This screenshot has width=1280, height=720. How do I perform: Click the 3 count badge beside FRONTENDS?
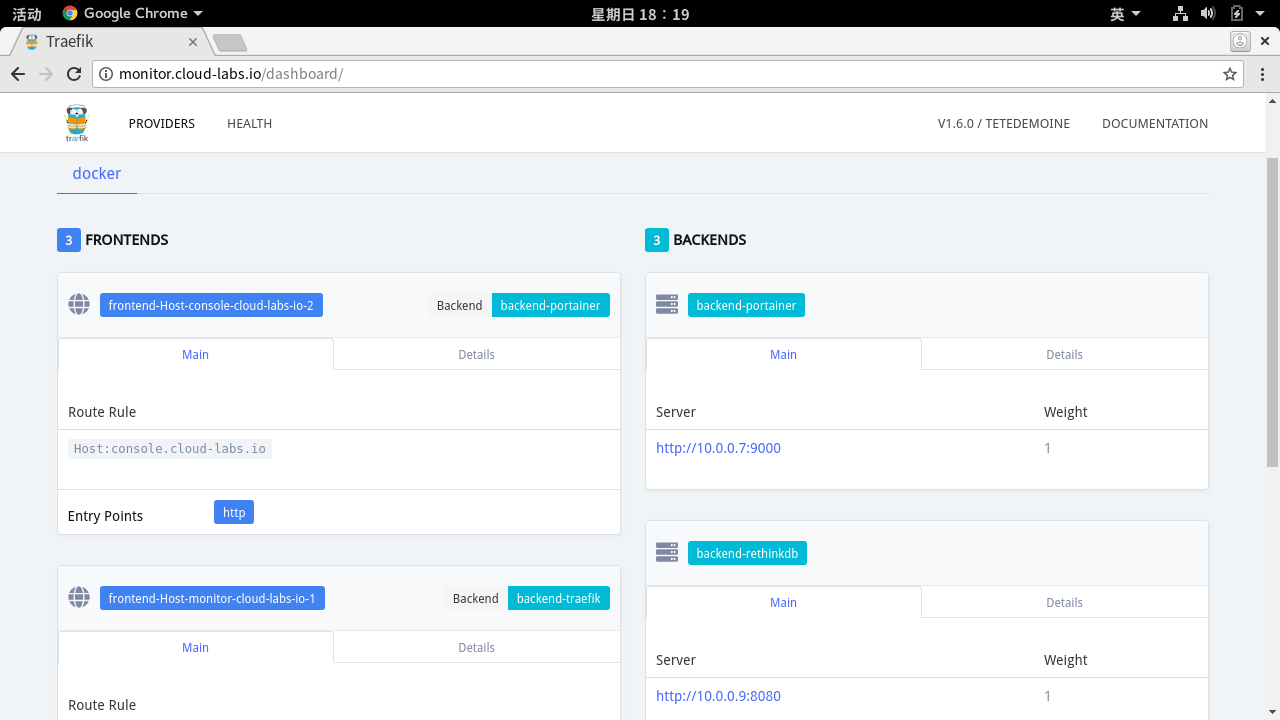(68, 240)
